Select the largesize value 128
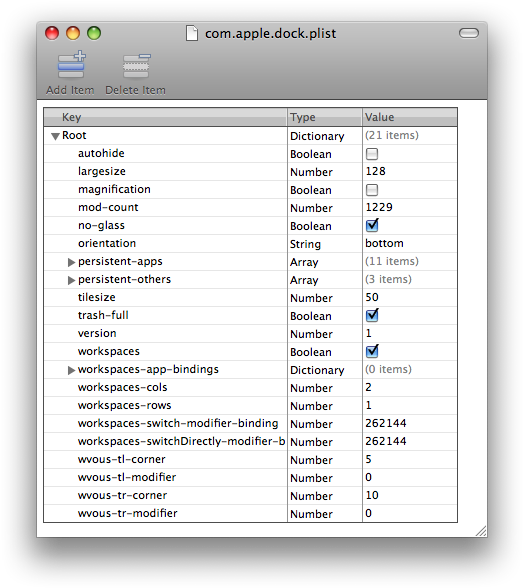This screenshot has height=588, width=523. pyautogui.click(x=375, y=171)
